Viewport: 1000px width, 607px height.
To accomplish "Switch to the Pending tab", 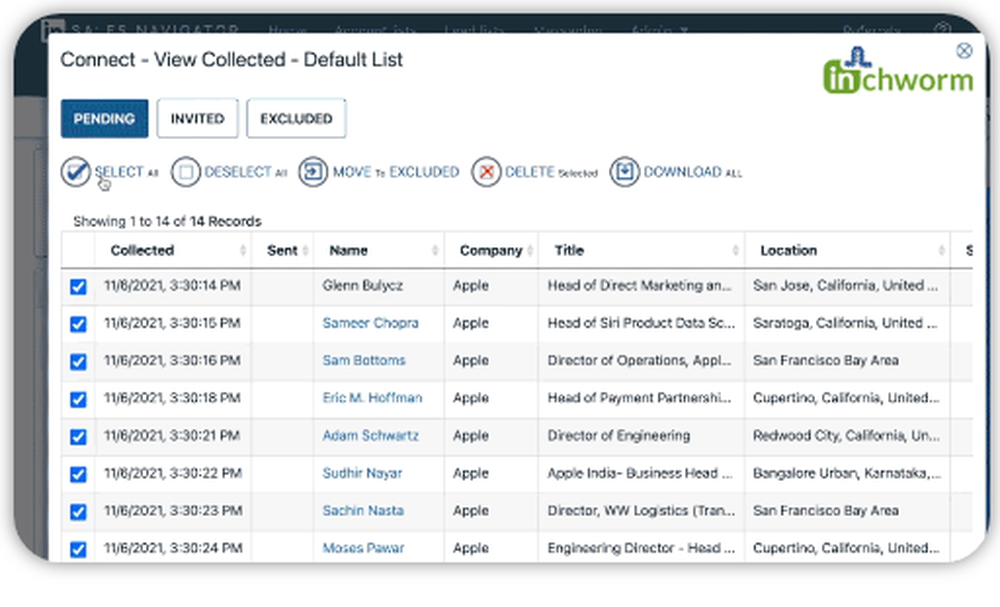I will coord(105,119).
